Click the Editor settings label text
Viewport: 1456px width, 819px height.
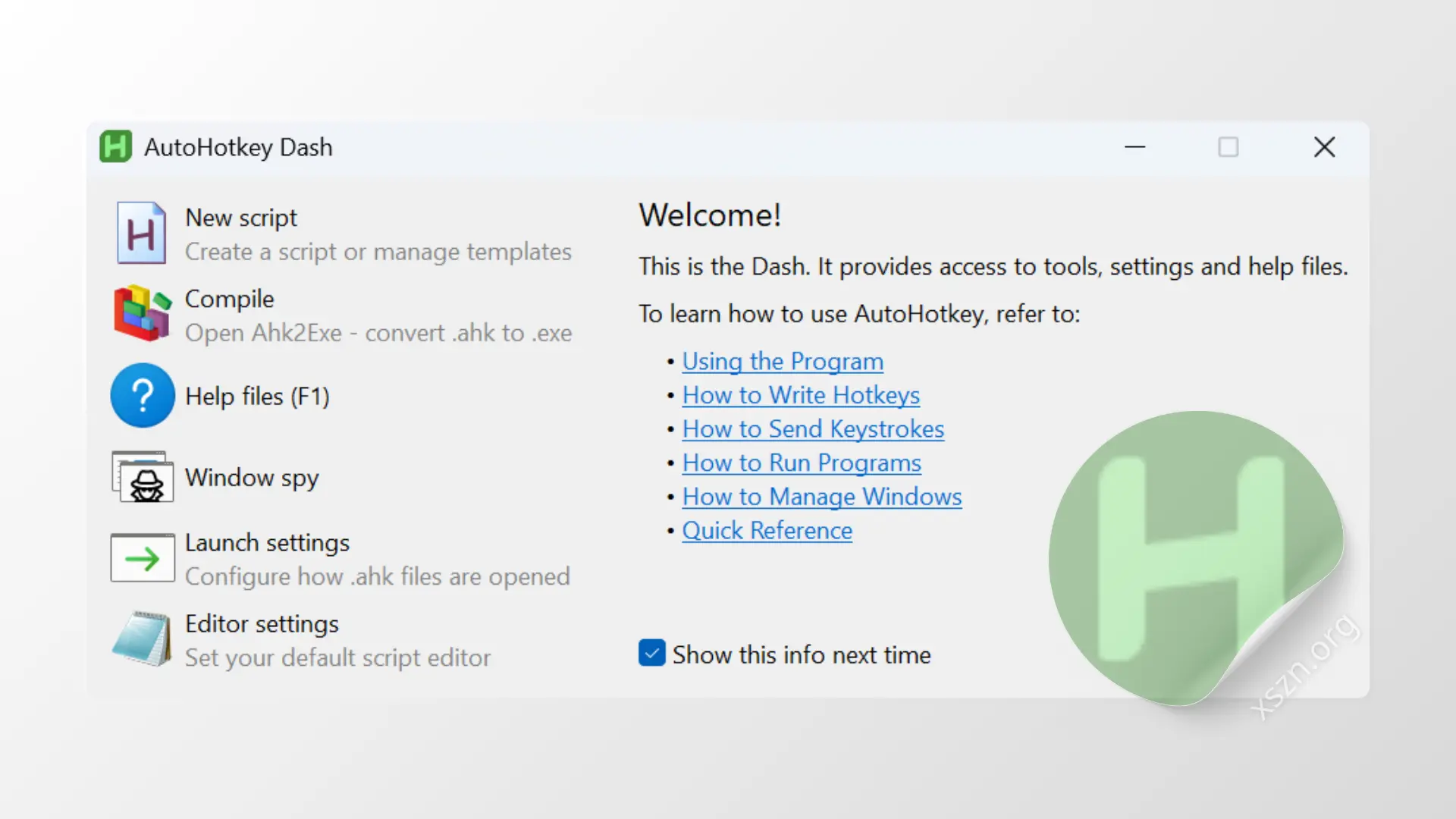[262, 624]
